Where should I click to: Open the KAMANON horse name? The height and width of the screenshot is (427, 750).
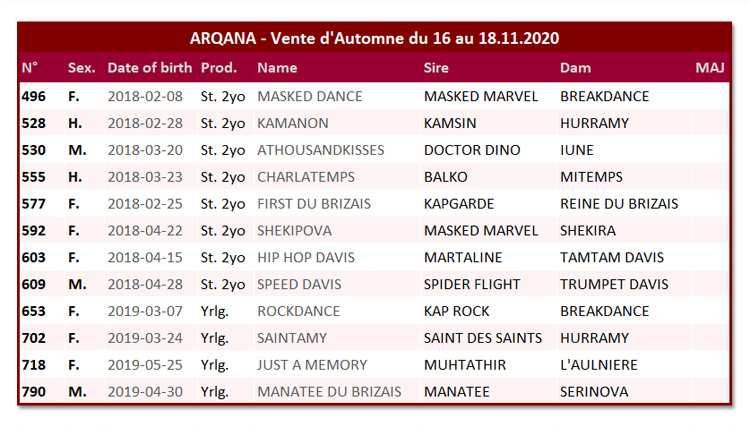pos(293,123)
